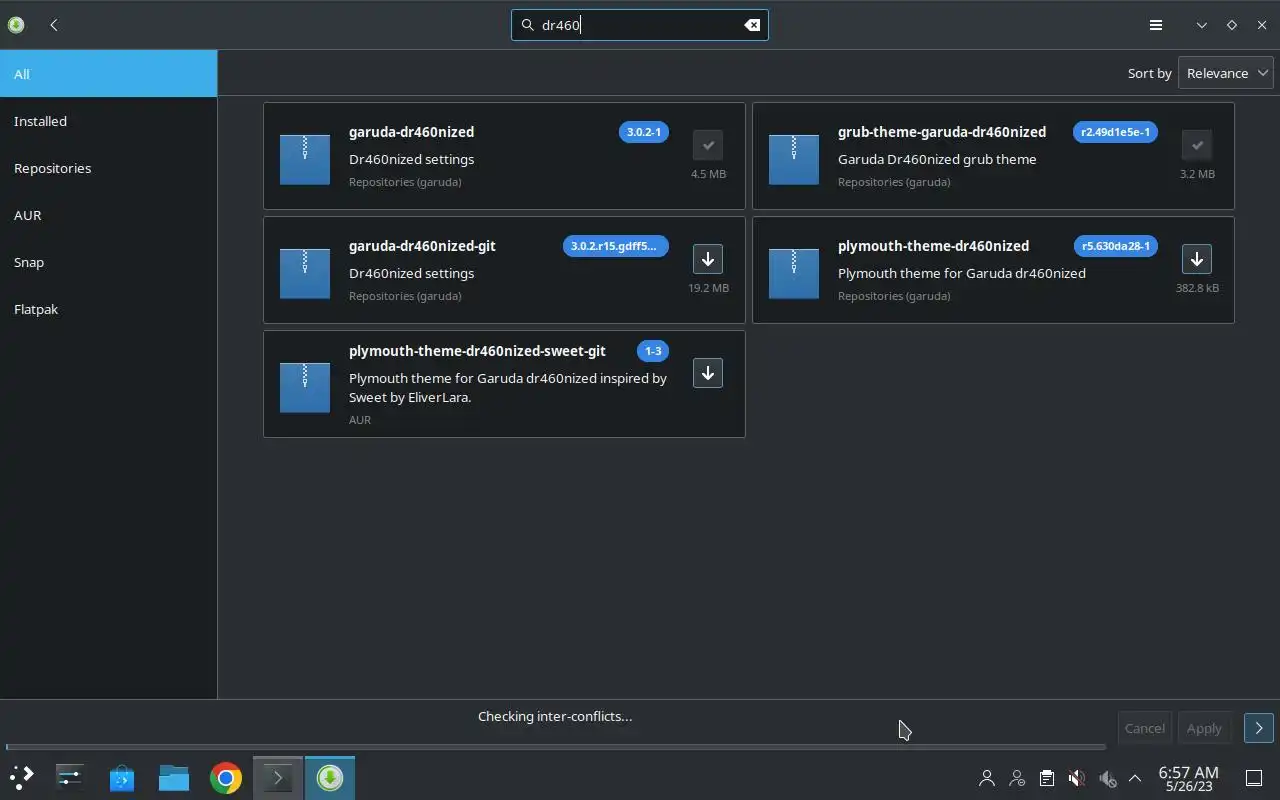Click the show desktop button
The width and height of the screenshot is (1280, 800).
pos(1254,778)
